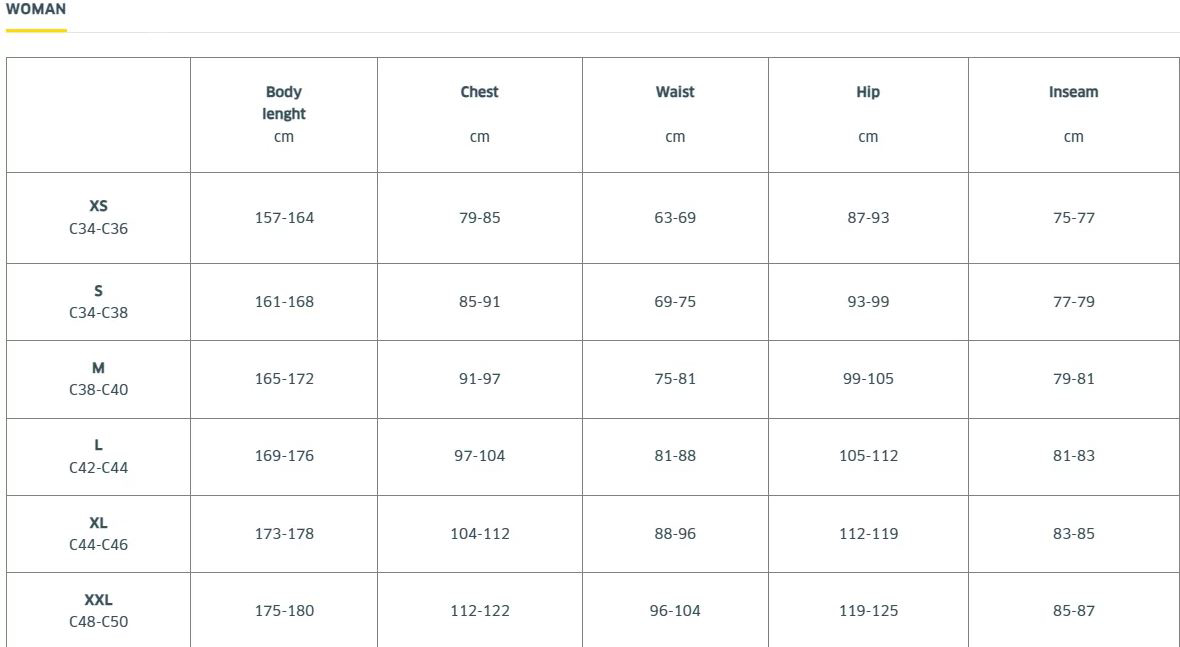Click the 75-81 waist value cell
Screen dimensions: 1180x647
(x=675, y=379)
